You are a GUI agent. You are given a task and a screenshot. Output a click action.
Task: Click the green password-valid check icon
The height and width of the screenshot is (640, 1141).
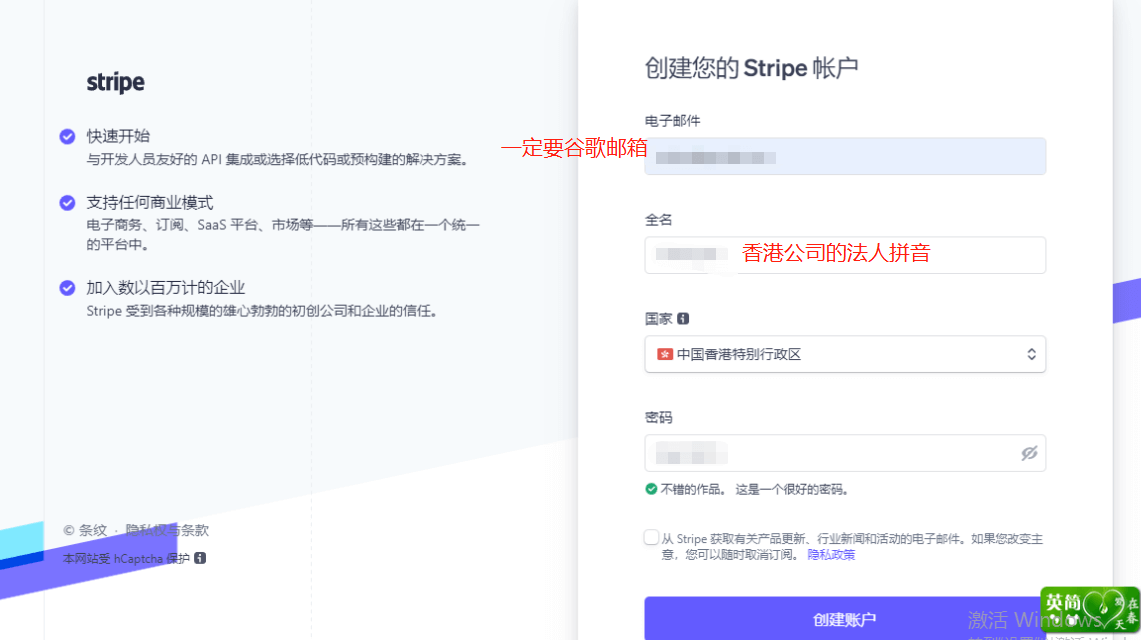point(651,489)
